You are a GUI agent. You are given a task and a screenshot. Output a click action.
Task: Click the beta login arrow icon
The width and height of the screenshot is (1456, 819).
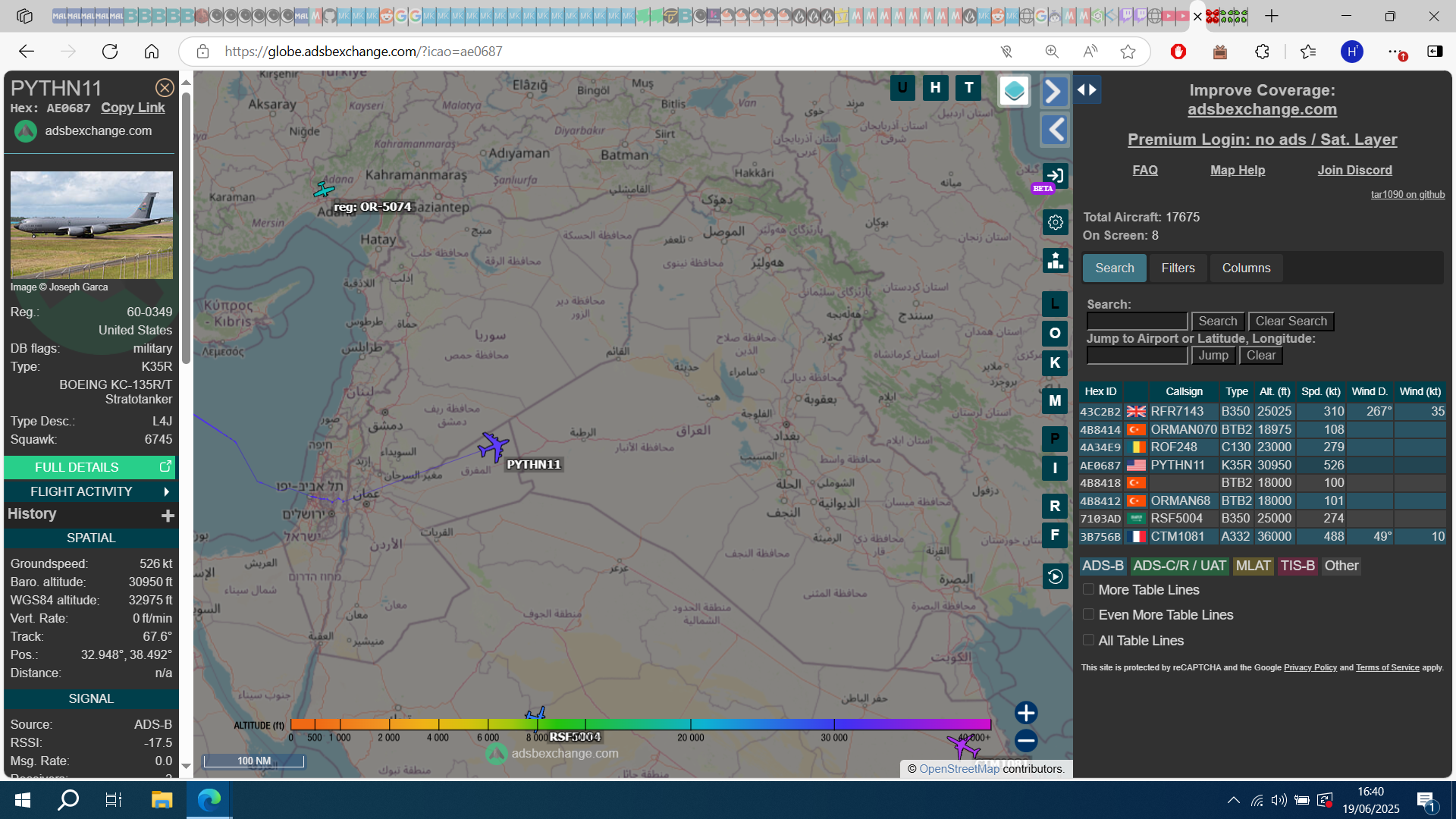[x=1055, y=176]
